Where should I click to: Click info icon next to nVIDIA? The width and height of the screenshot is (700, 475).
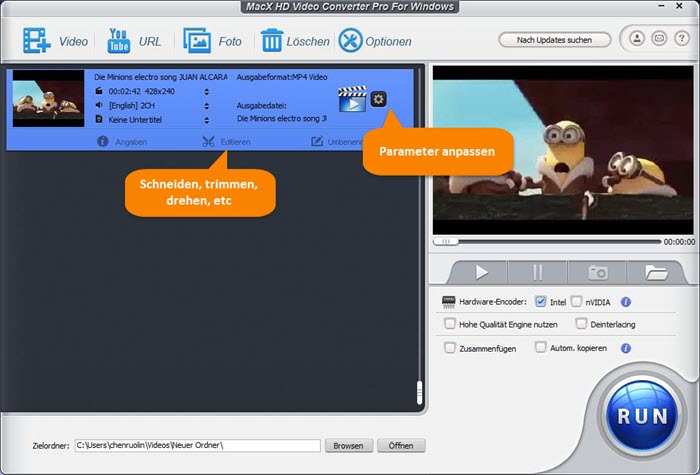(626, 302)
